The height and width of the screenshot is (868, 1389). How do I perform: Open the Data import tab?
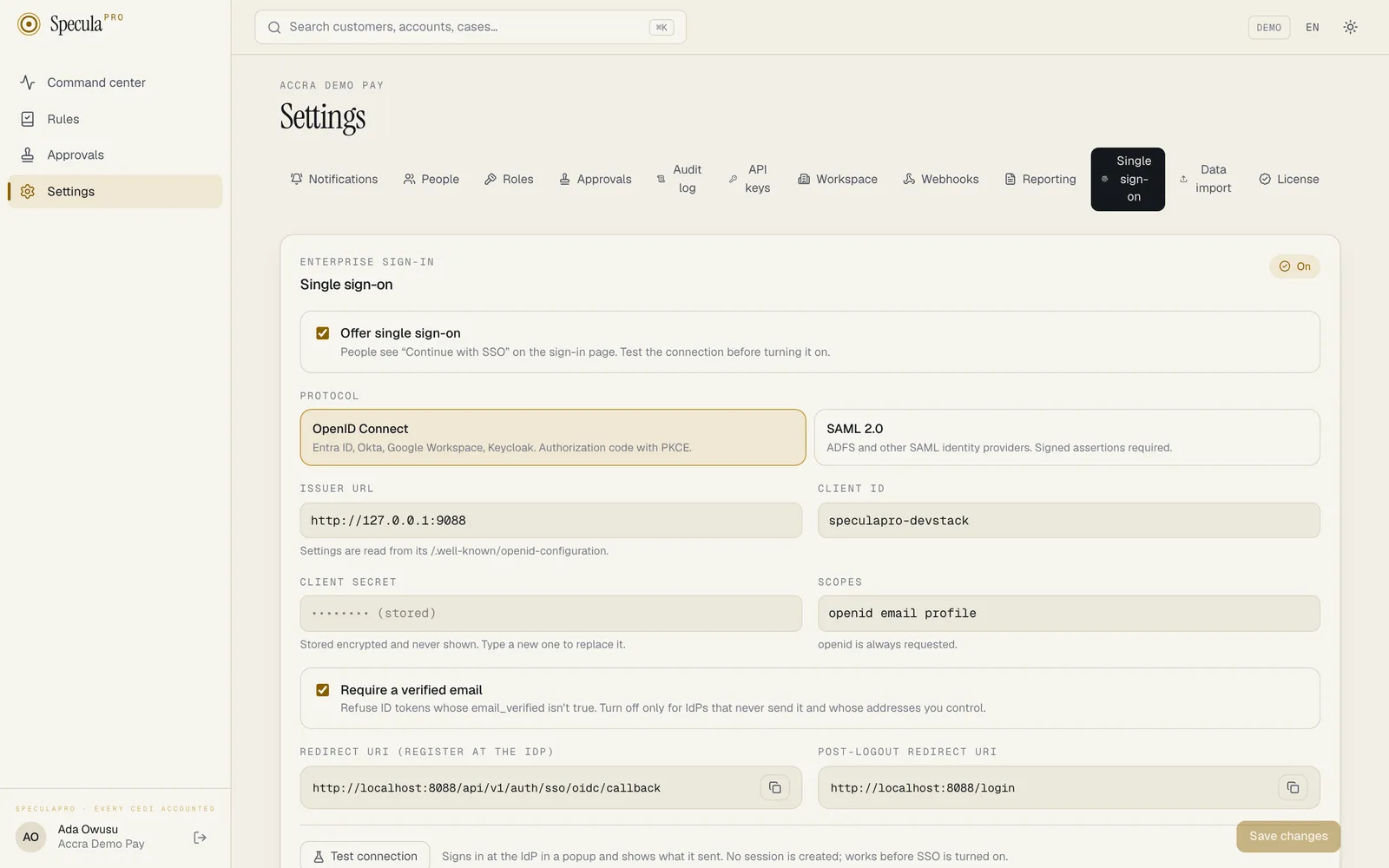coord(1207,179)
